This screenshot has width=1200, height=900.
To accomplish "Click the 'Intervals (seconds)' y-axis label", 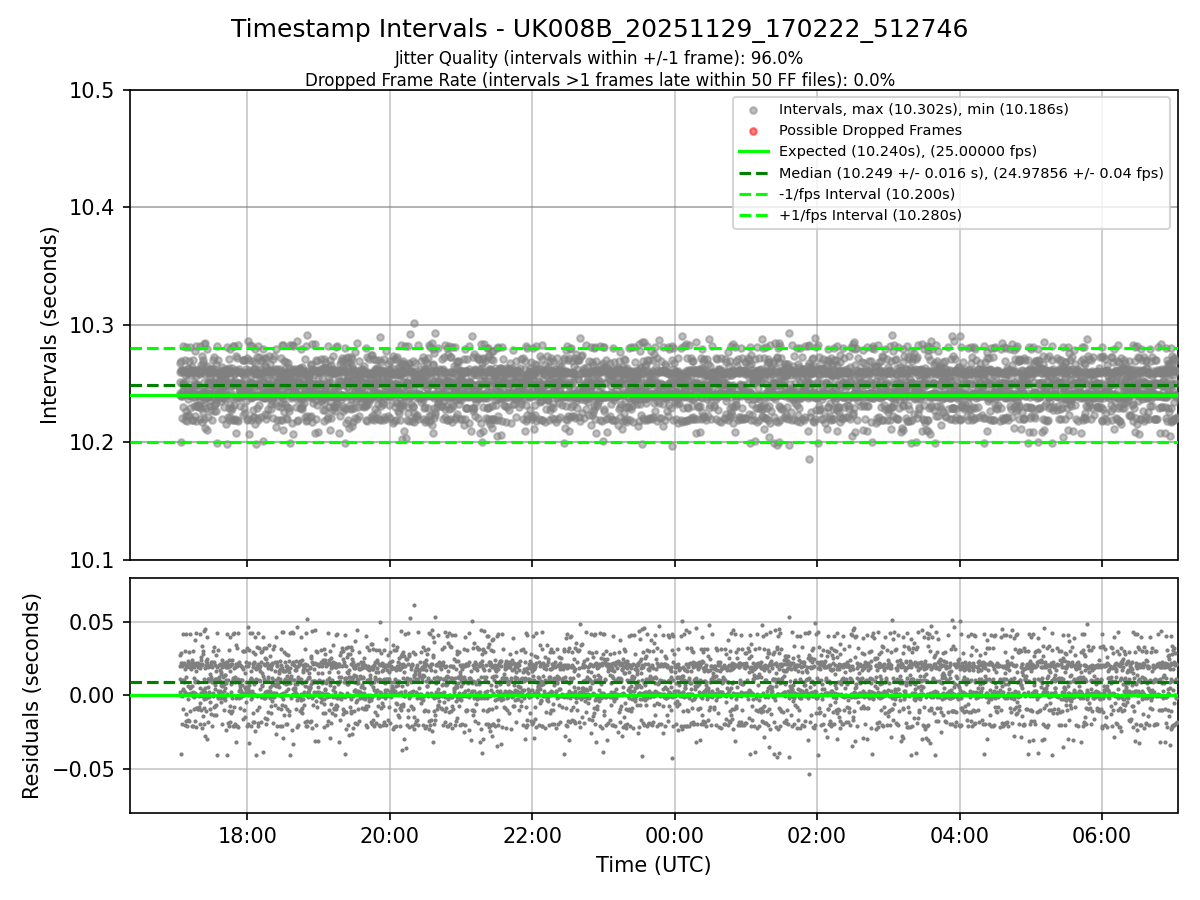I will [50, 325].
